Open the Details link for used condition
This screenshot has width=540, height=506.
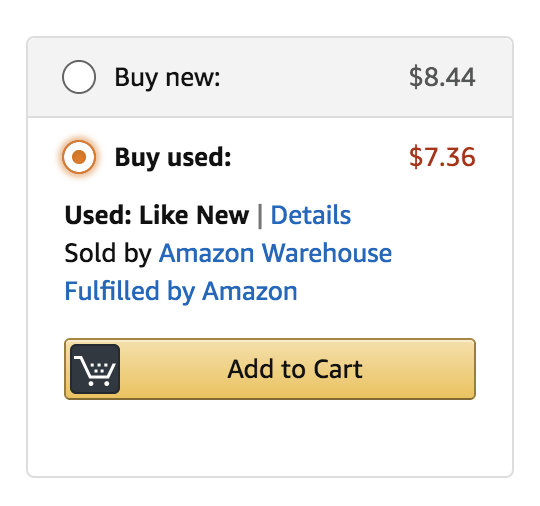click(311, 215)
